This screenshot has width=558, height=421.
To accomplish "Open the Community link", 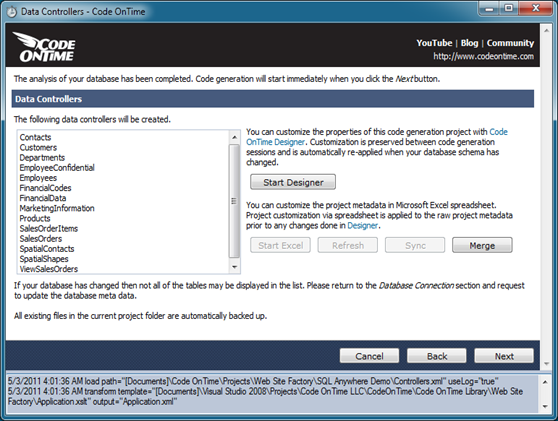I will click(x=510, y=43).
